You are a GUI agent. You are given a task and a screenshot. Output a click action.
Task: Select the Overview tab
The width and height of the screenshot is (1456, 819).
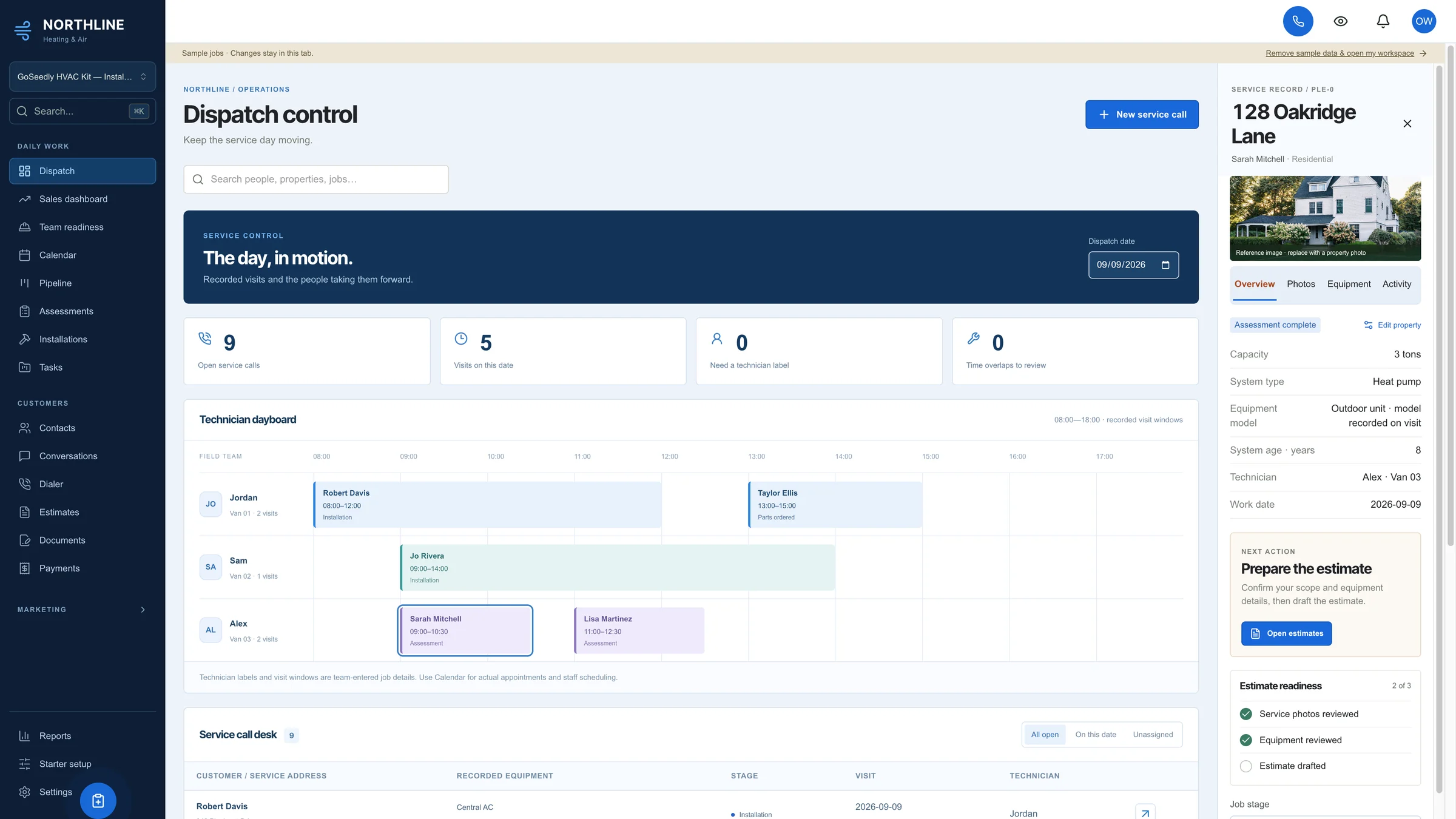click(x=1255, y=284)
